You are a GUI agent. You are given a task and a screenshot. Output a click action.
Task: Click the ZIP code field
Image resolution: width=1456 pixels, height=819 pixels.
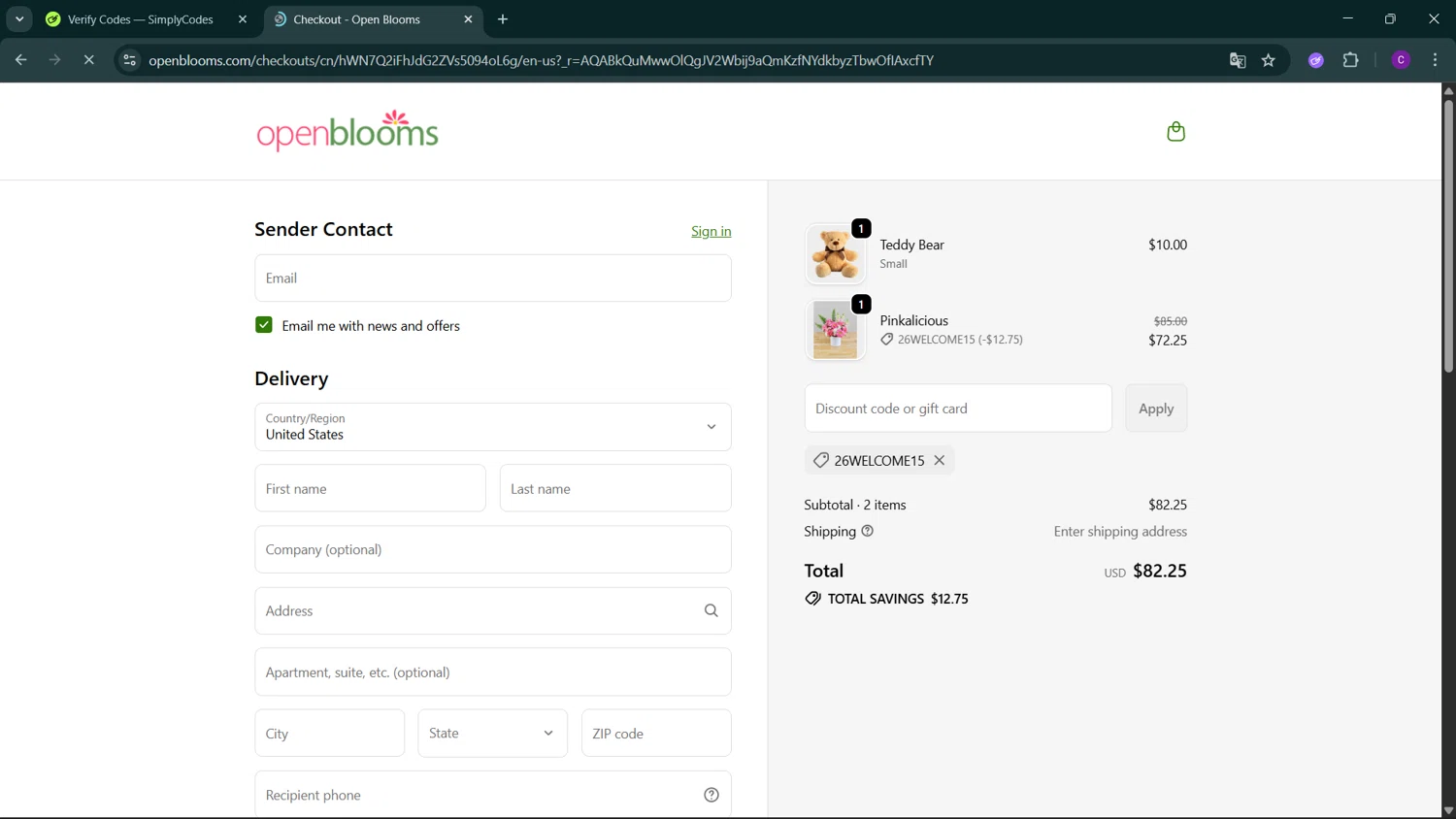tap(656, 733)
